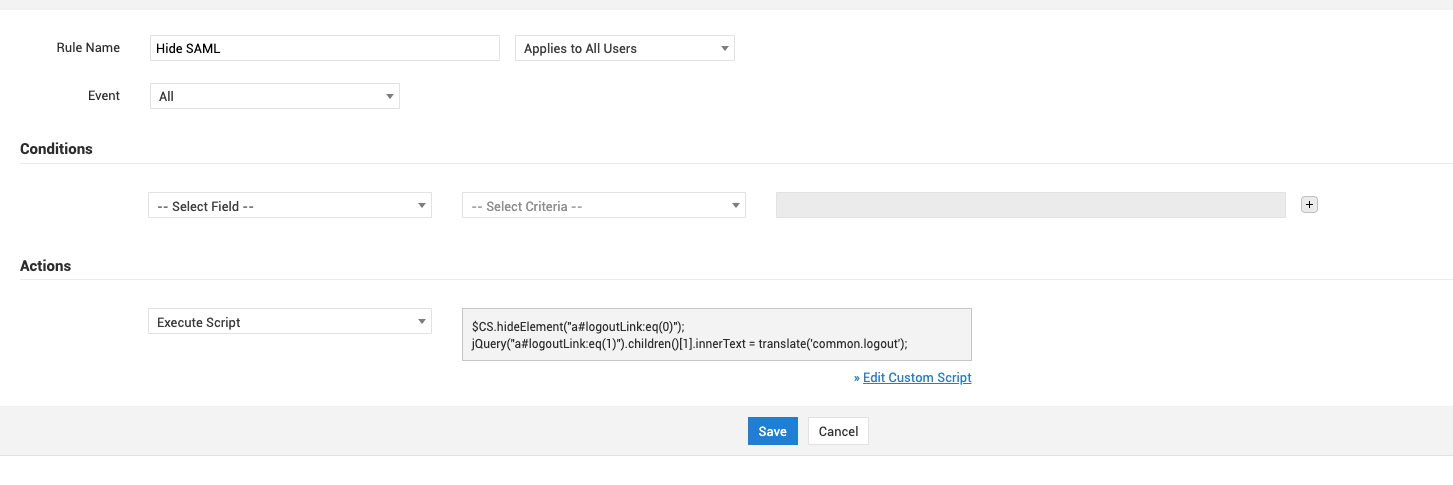The height and width of the screenshot is (485, 1453).
Task: Click the Event label
Action: click(x=104, y=96)
